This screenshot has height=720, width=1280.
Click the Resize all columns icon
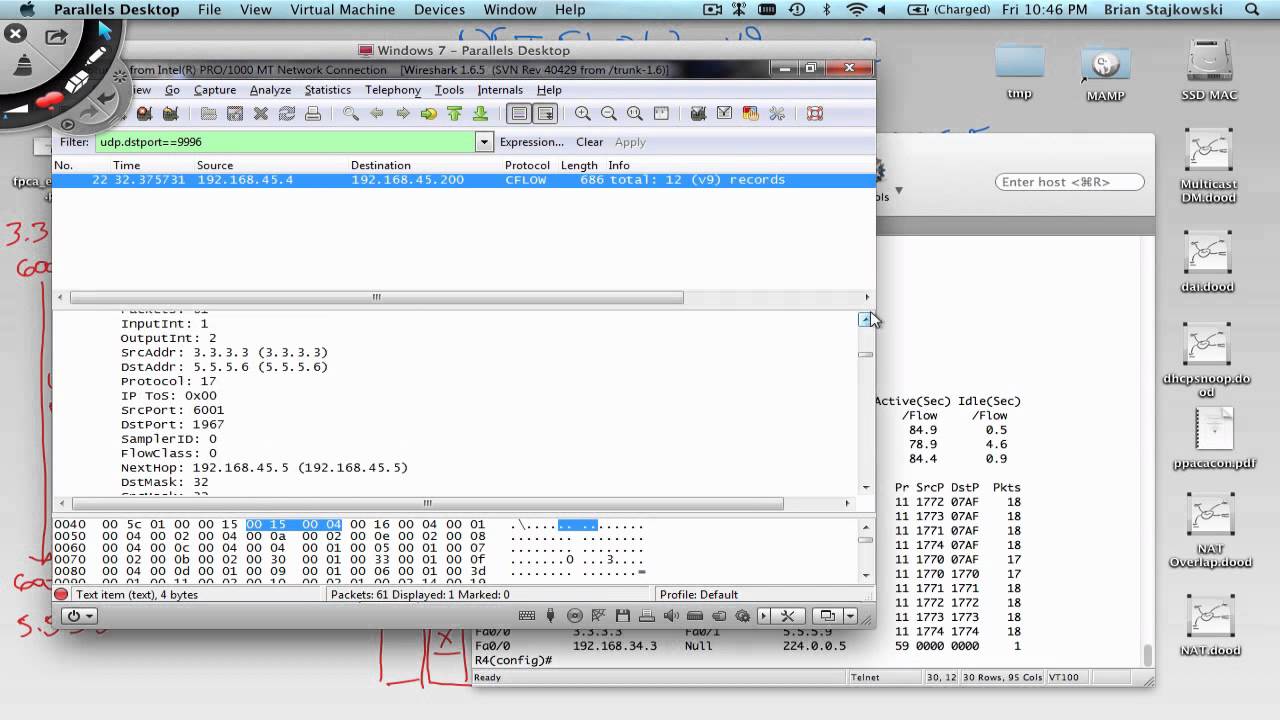point(660,114)
